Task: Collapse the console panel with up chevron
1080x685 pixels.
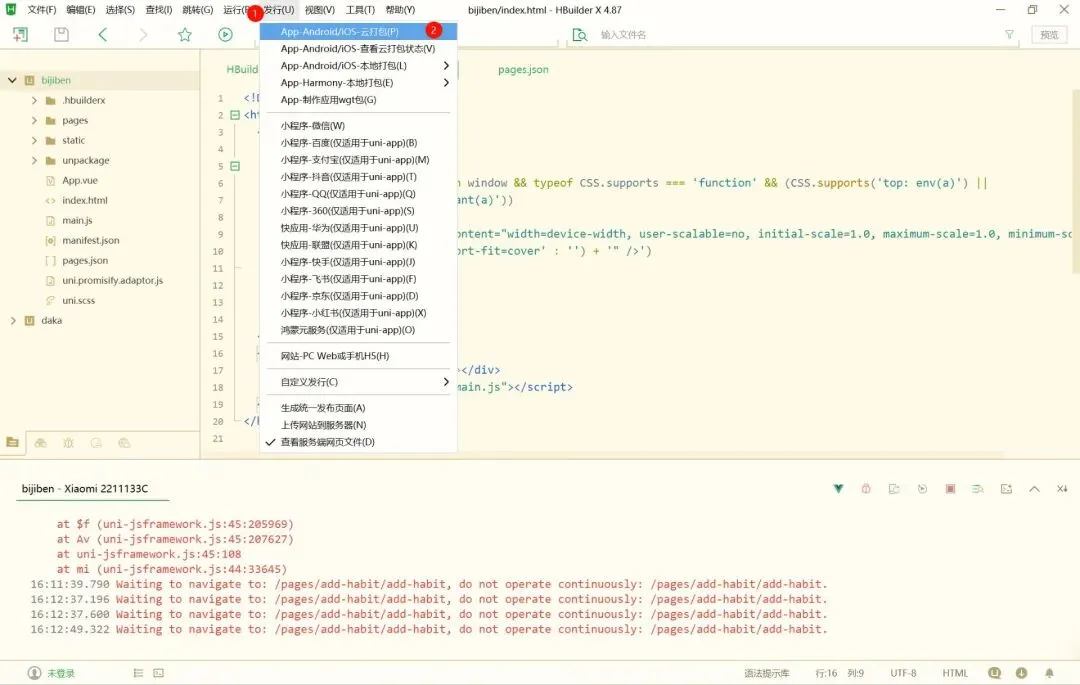Action: pos(1034,489)
